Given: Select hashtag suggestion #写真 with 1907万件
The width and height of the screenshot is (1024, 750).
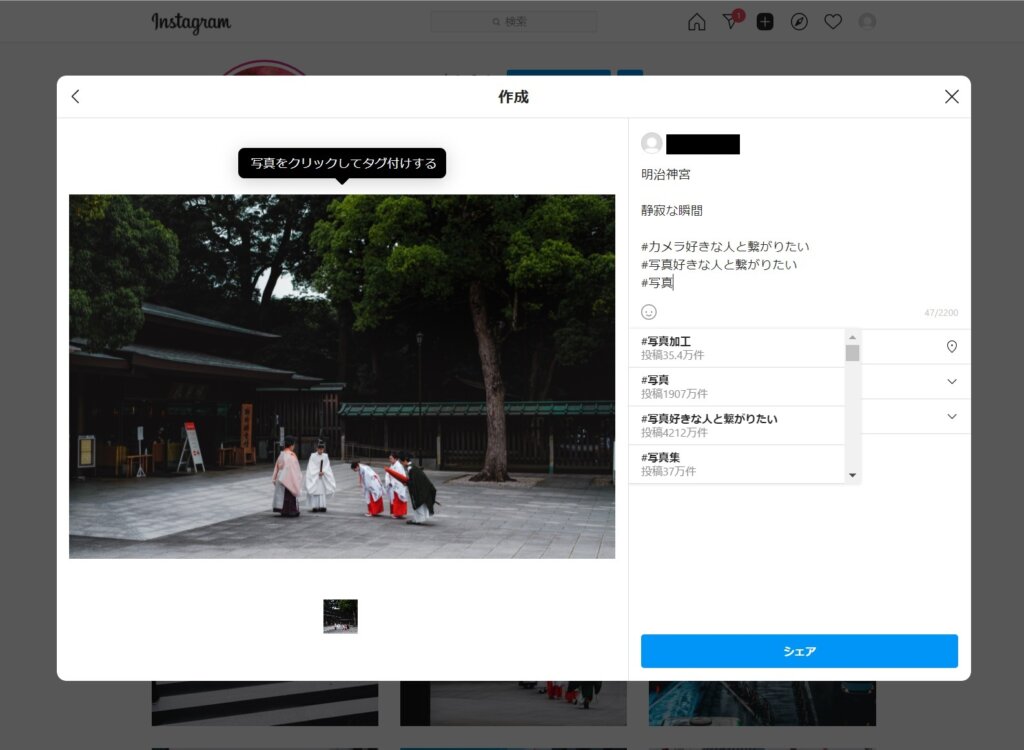Looking at the screenshot, I should tap(737, 387).
